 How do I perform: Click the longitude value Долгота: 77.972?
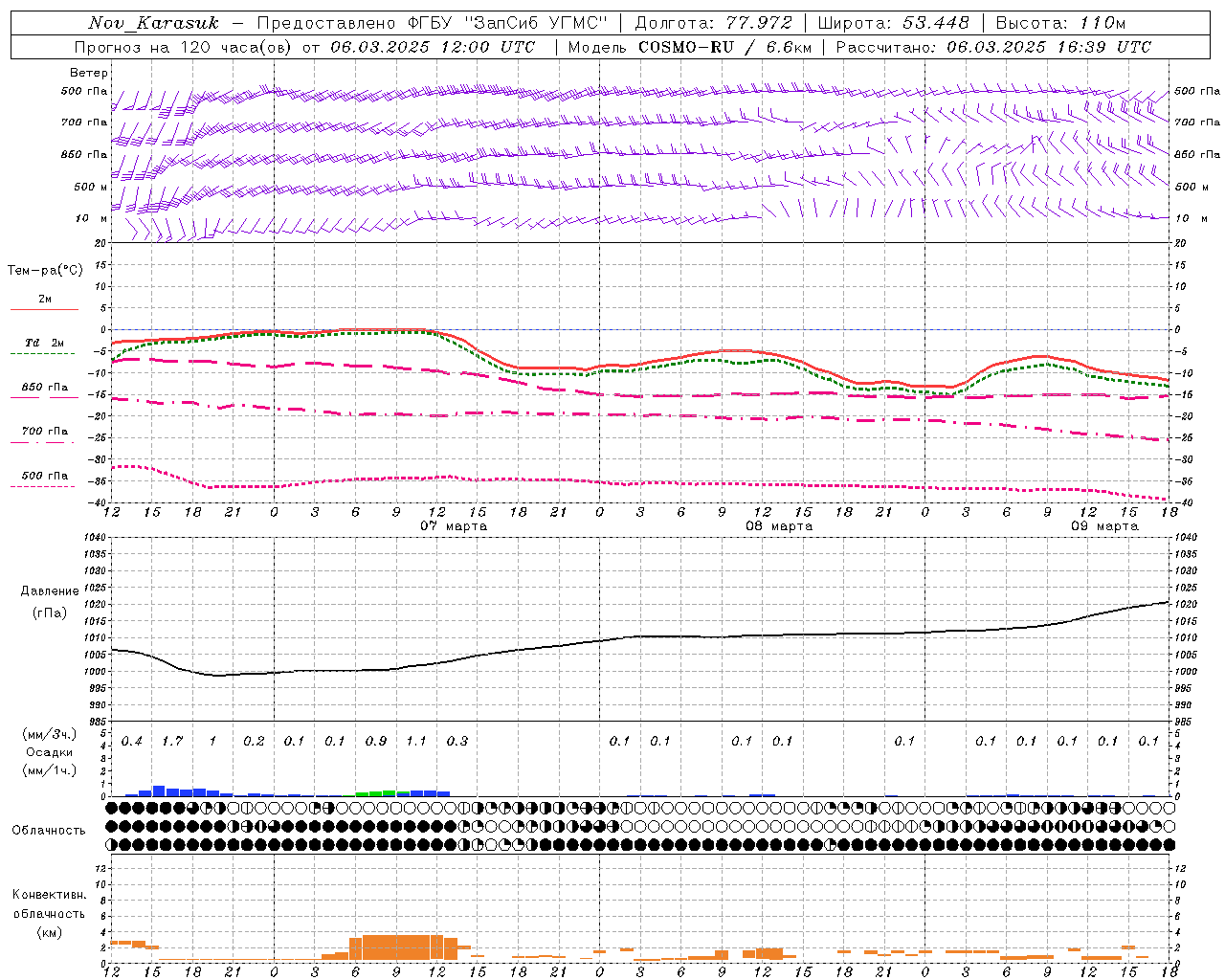(x=714, y=23)
